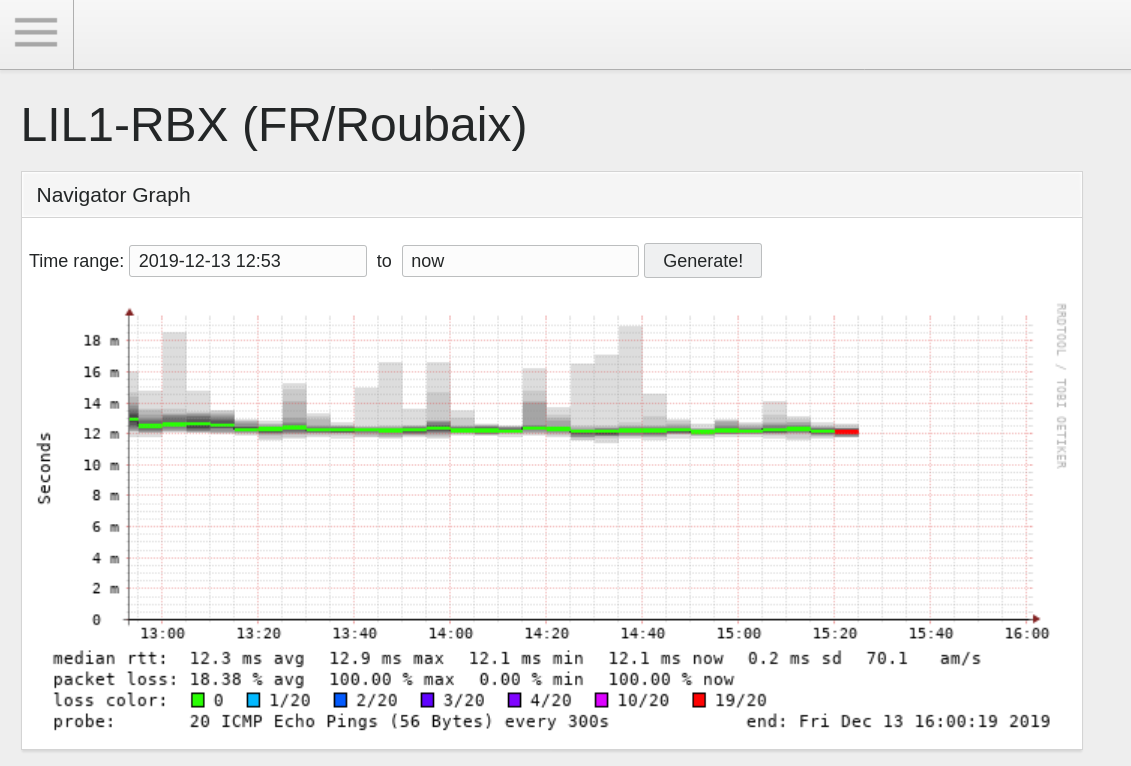Click the red 19/20 loss swatch
The width and height of the screenshot is (1131, 766).
coord(699,700)
